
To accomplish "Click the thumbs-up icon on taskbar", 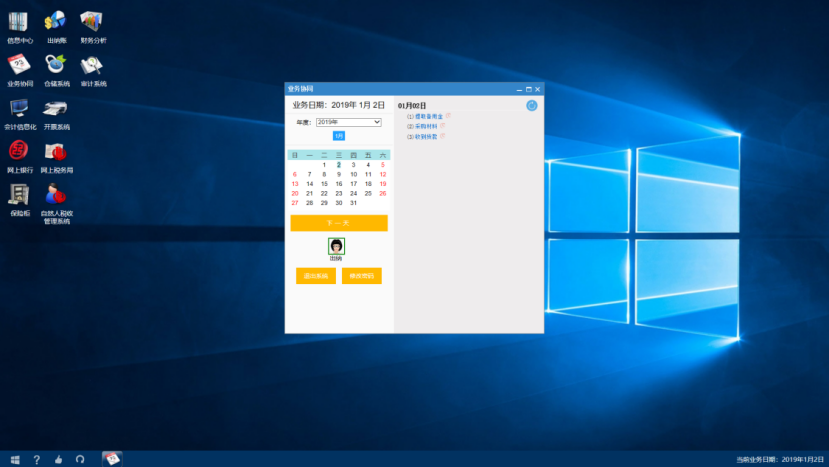I will [58, 460].
